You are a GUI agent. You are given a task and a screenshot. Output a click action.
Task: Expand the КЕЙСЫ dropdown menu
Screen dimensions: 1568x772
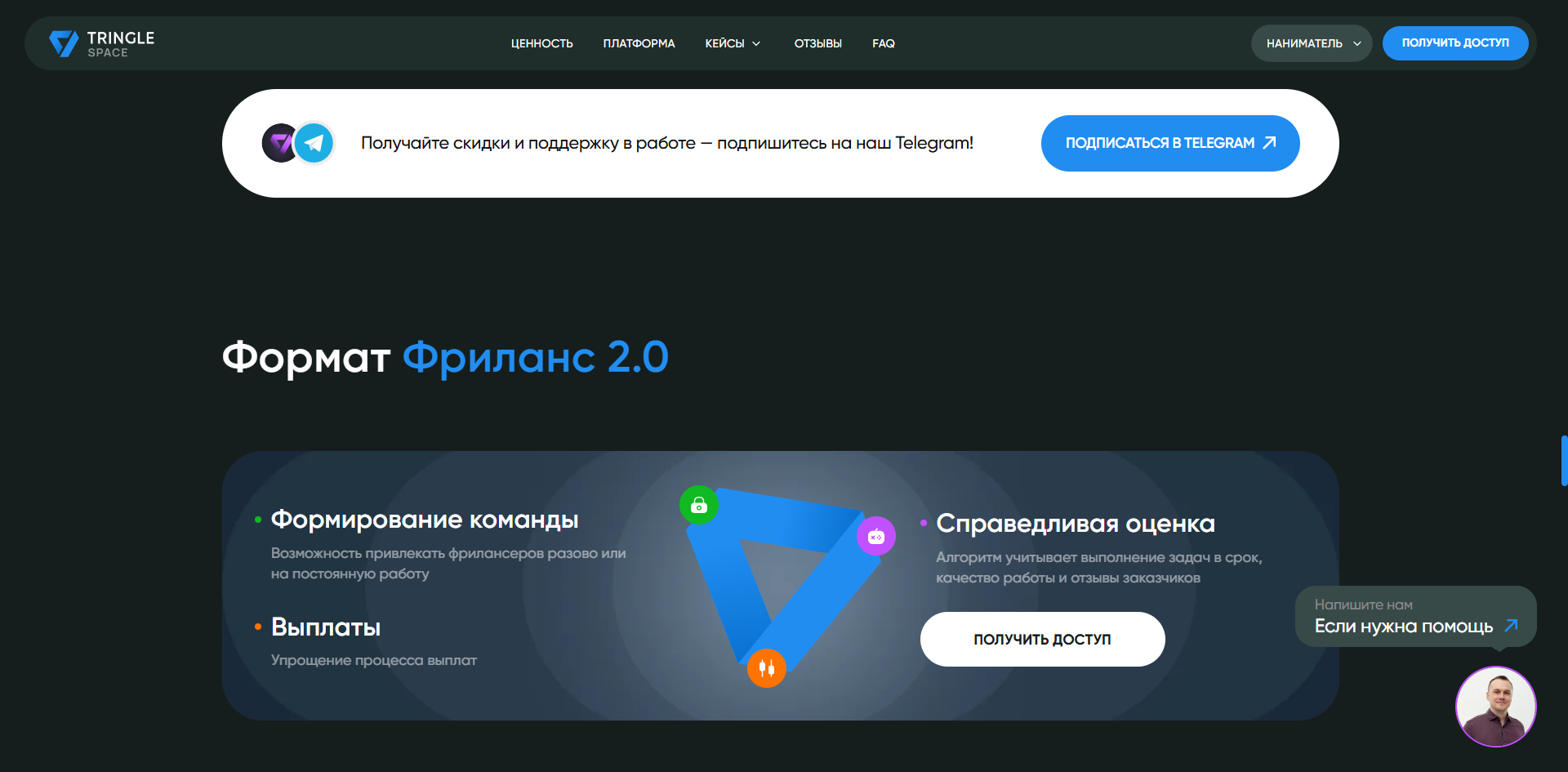(733, 43)
